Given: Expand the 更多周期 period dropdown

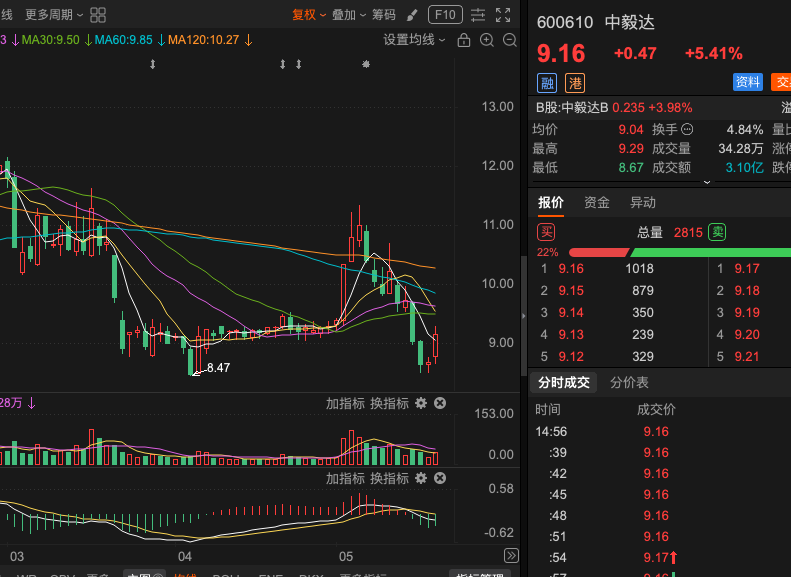Looking at the screenshot, I should coord(54,15).
